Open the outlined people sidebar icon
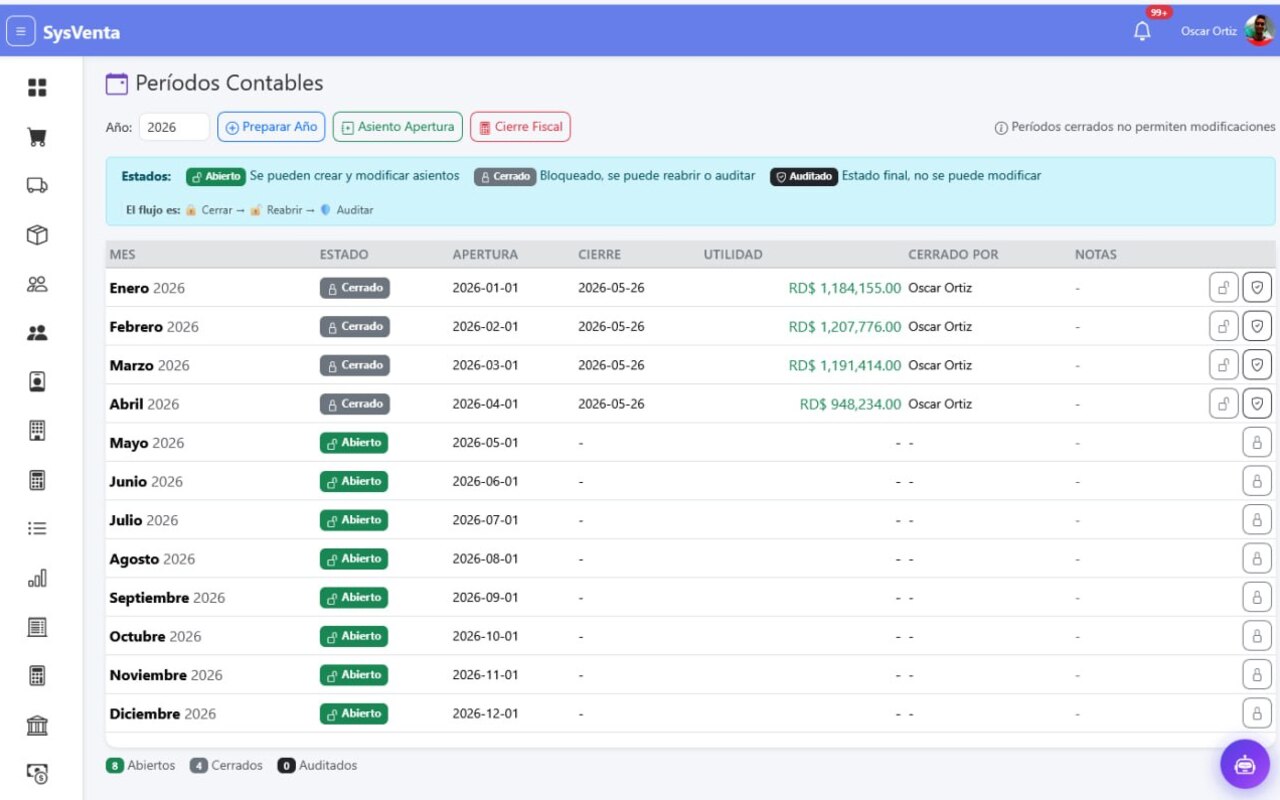The height and width of the screenshot is (800, 1280). click(37, 284)
